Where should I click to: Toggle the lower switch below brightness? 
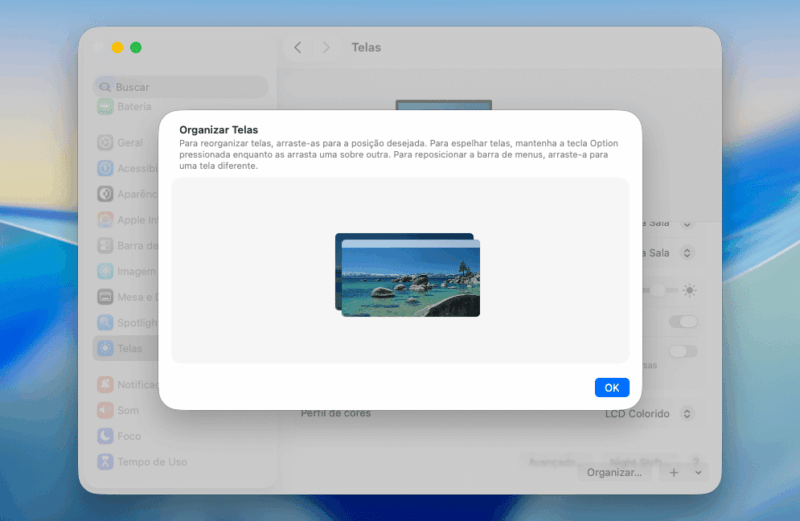point(683,351)
